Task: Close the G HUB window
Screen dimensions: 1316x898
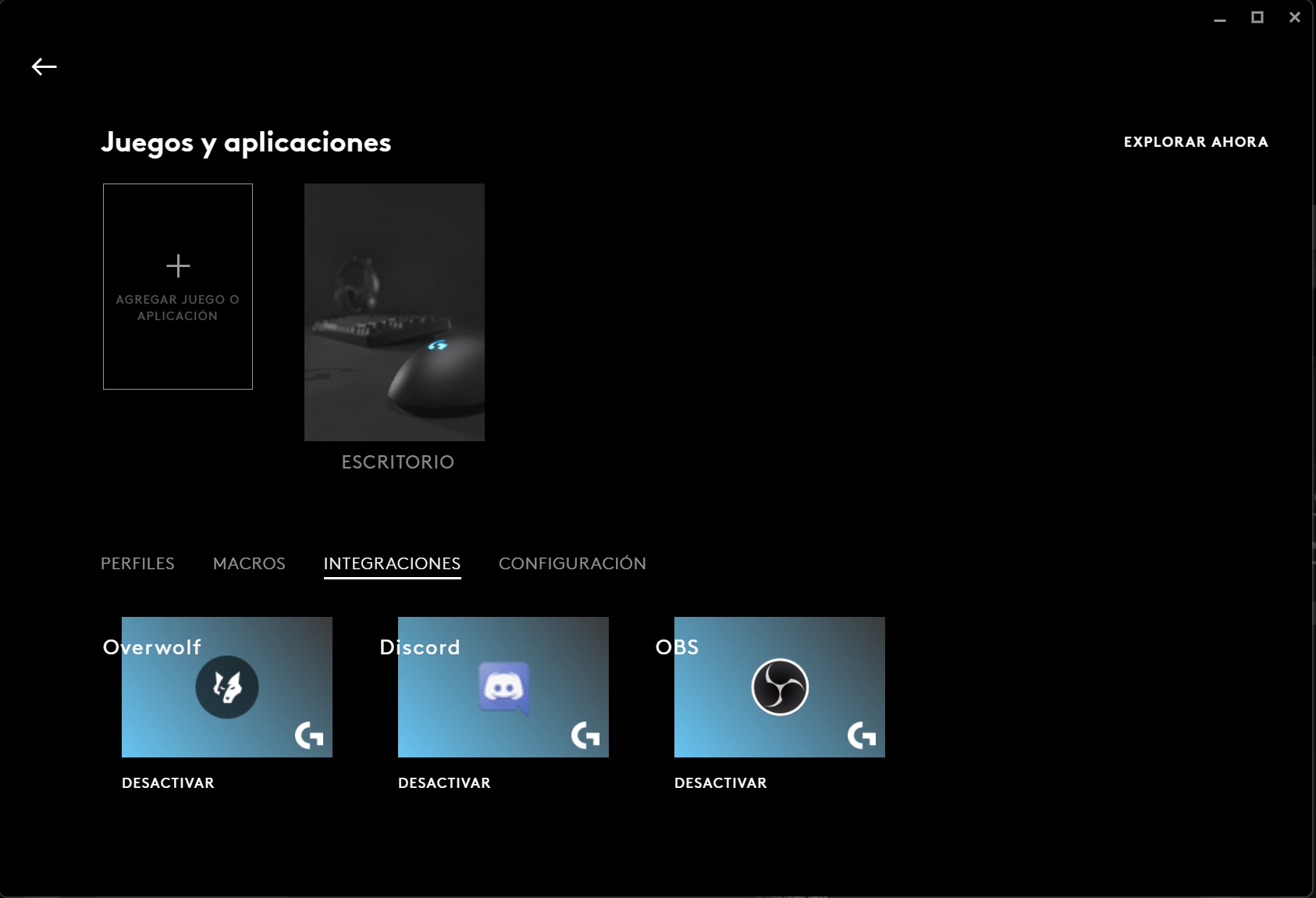Action: pyautogui.click(x=1295, y=17)
